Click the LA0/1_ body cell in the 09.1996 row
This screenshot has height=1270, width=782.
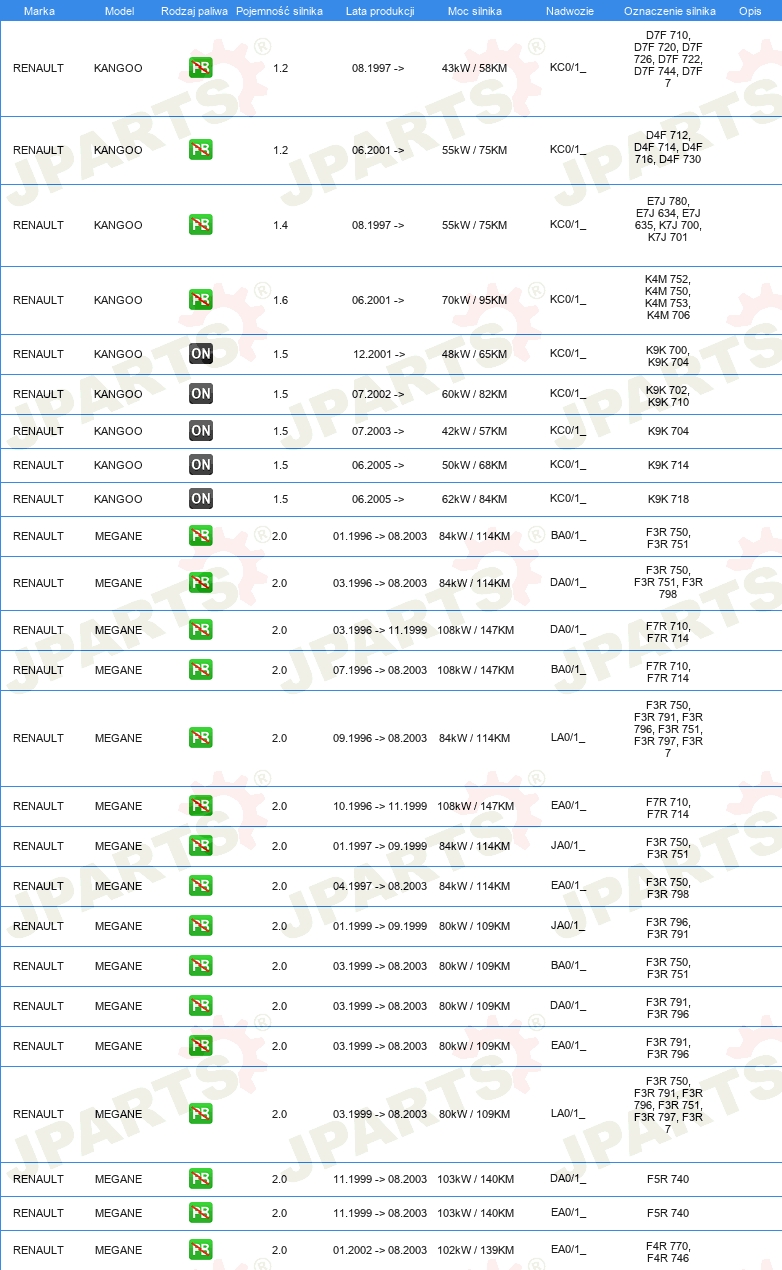[x=568, y=738]
